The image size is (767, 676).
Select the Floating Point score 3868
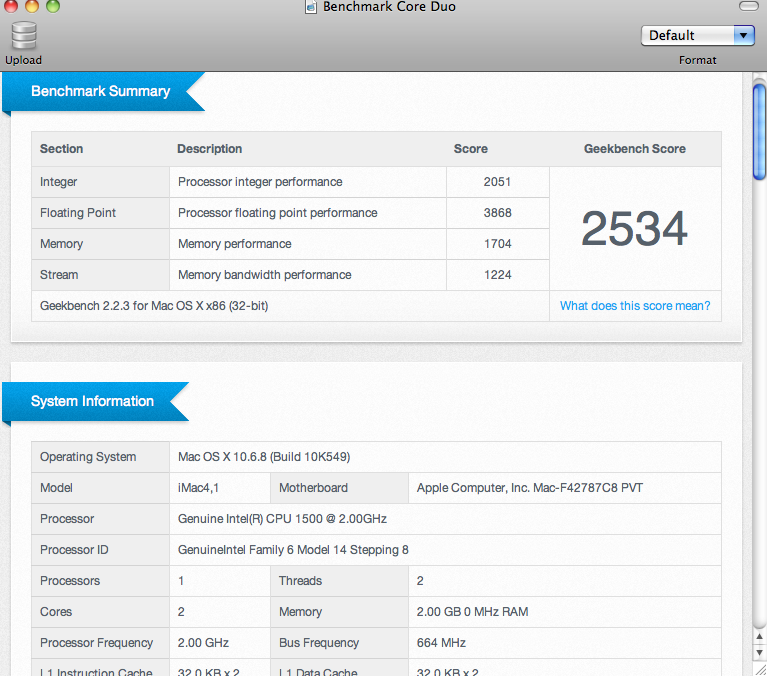coord(497,213)
